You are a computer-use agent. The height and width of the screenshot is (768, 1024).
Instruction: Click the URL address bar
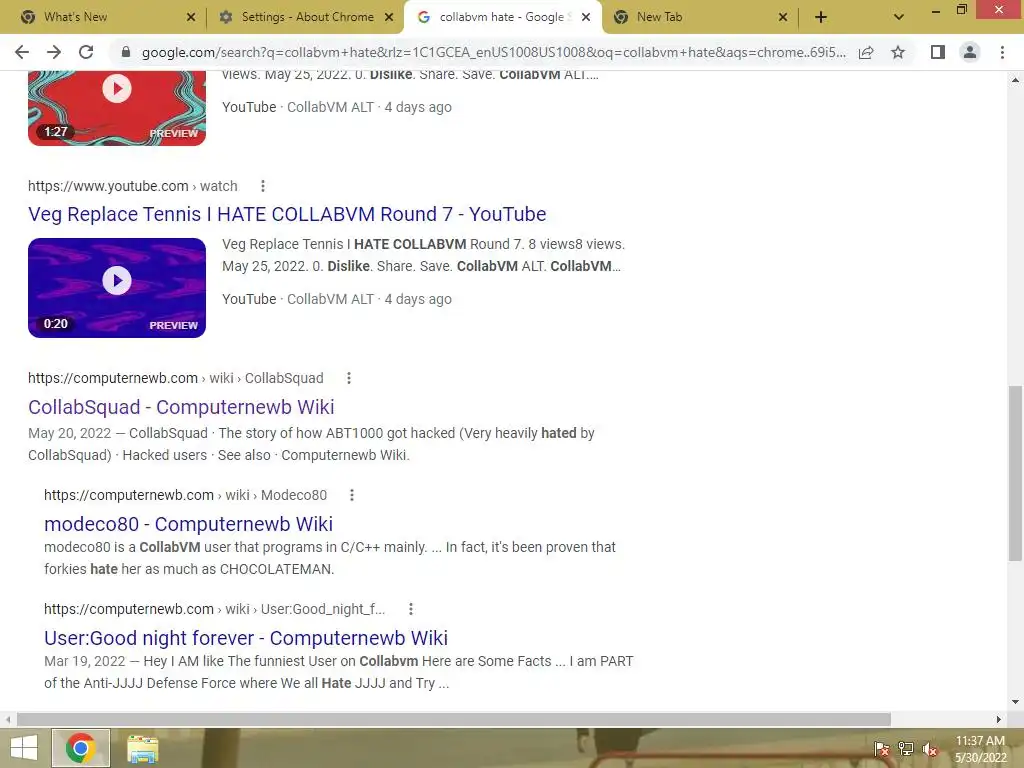(493, 52)
